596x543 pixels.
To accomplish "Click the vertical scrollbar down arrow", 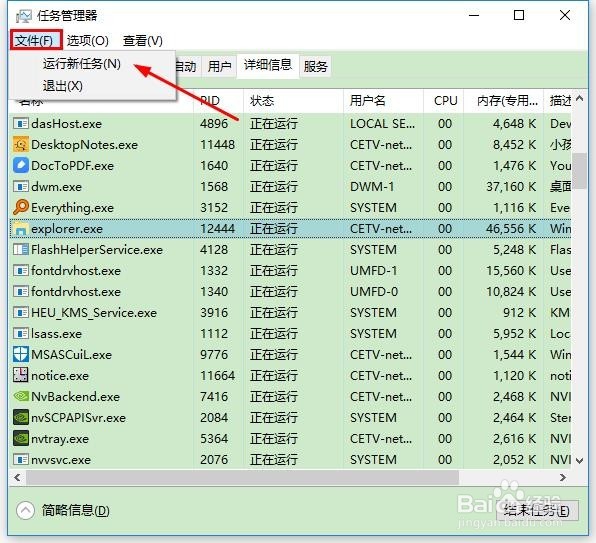I will click(579, 461).
